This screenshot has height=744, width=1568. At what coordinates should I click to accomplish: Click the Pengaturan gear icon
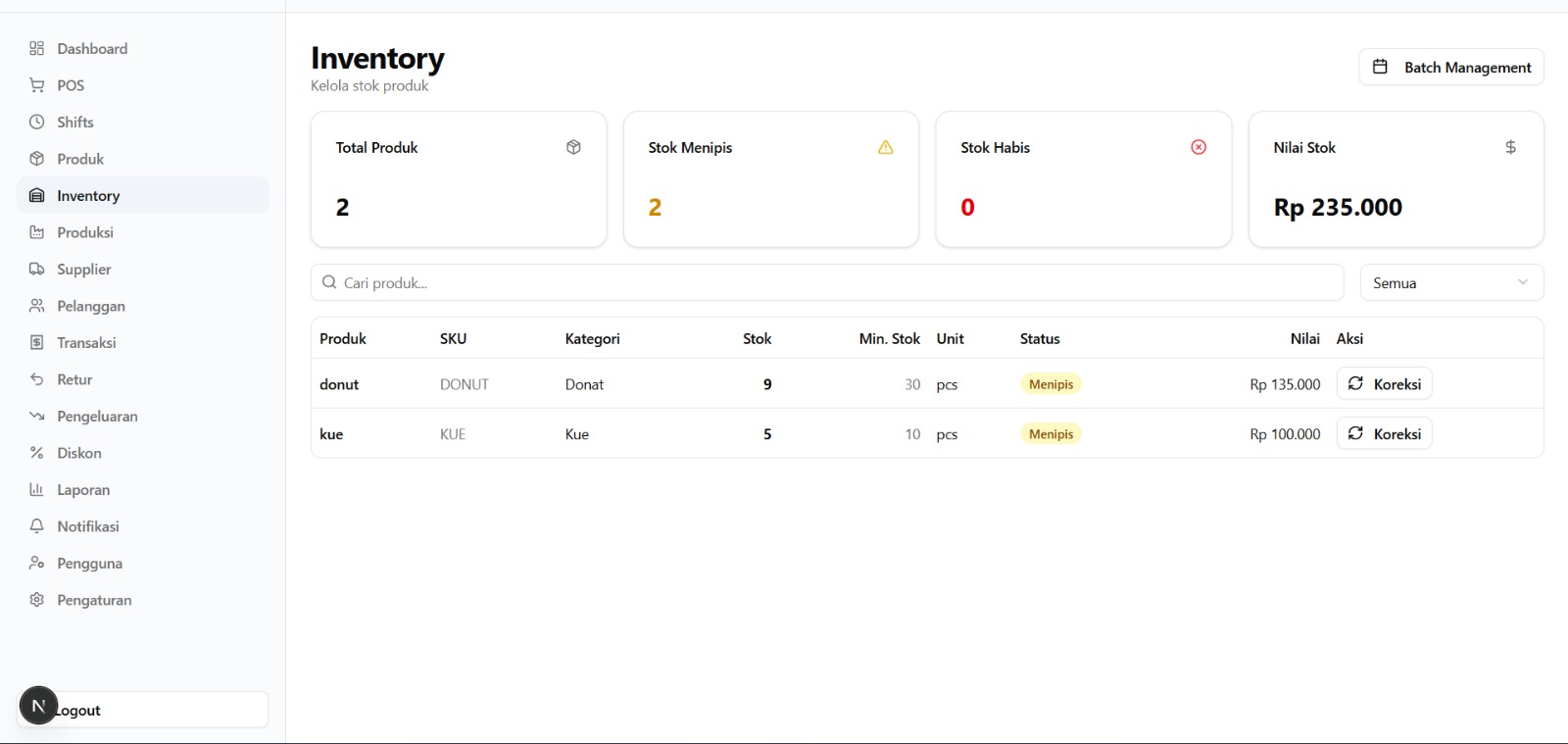click(37, 600)
